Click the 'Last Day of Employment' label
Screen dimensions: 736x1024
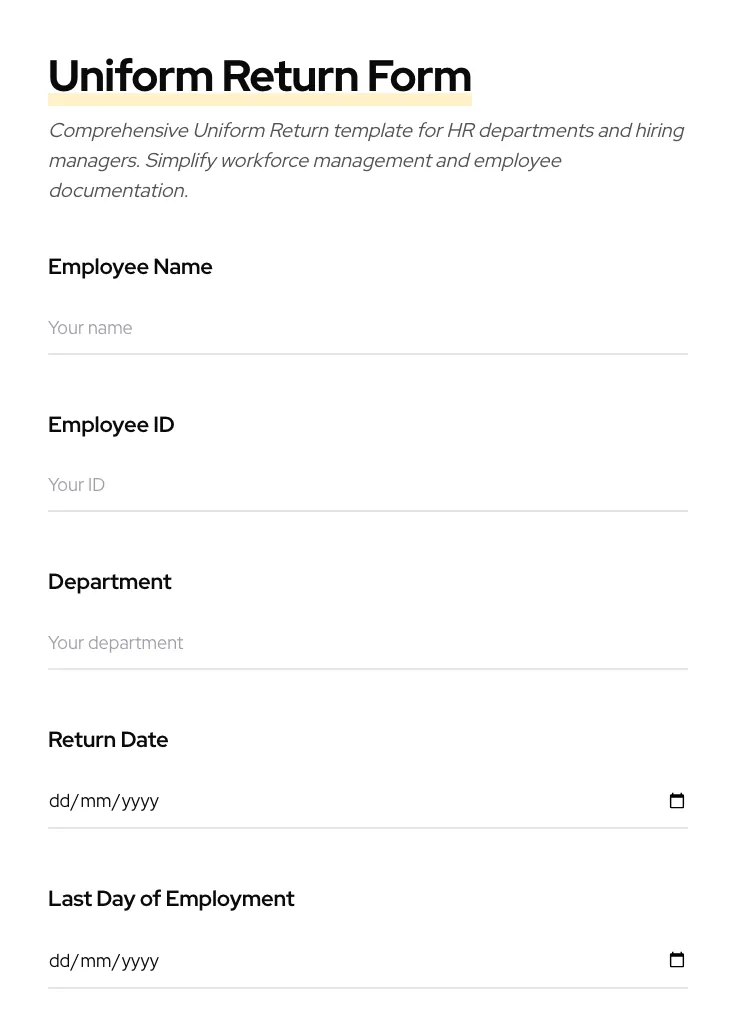tap(171, 899)
